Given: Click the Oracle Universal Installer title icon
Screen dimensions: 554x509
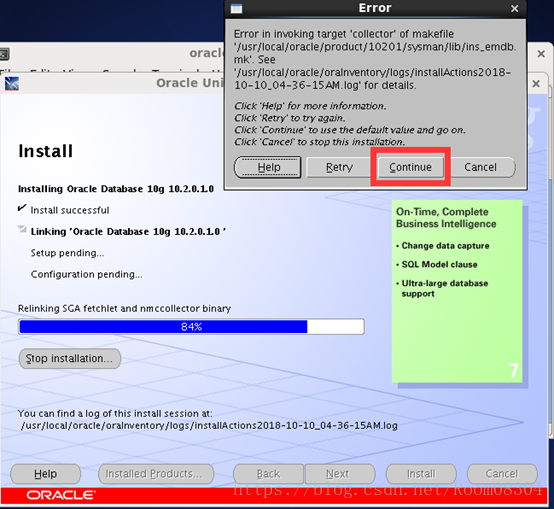Looking at the screenshot, I should [x=12, y=84].
